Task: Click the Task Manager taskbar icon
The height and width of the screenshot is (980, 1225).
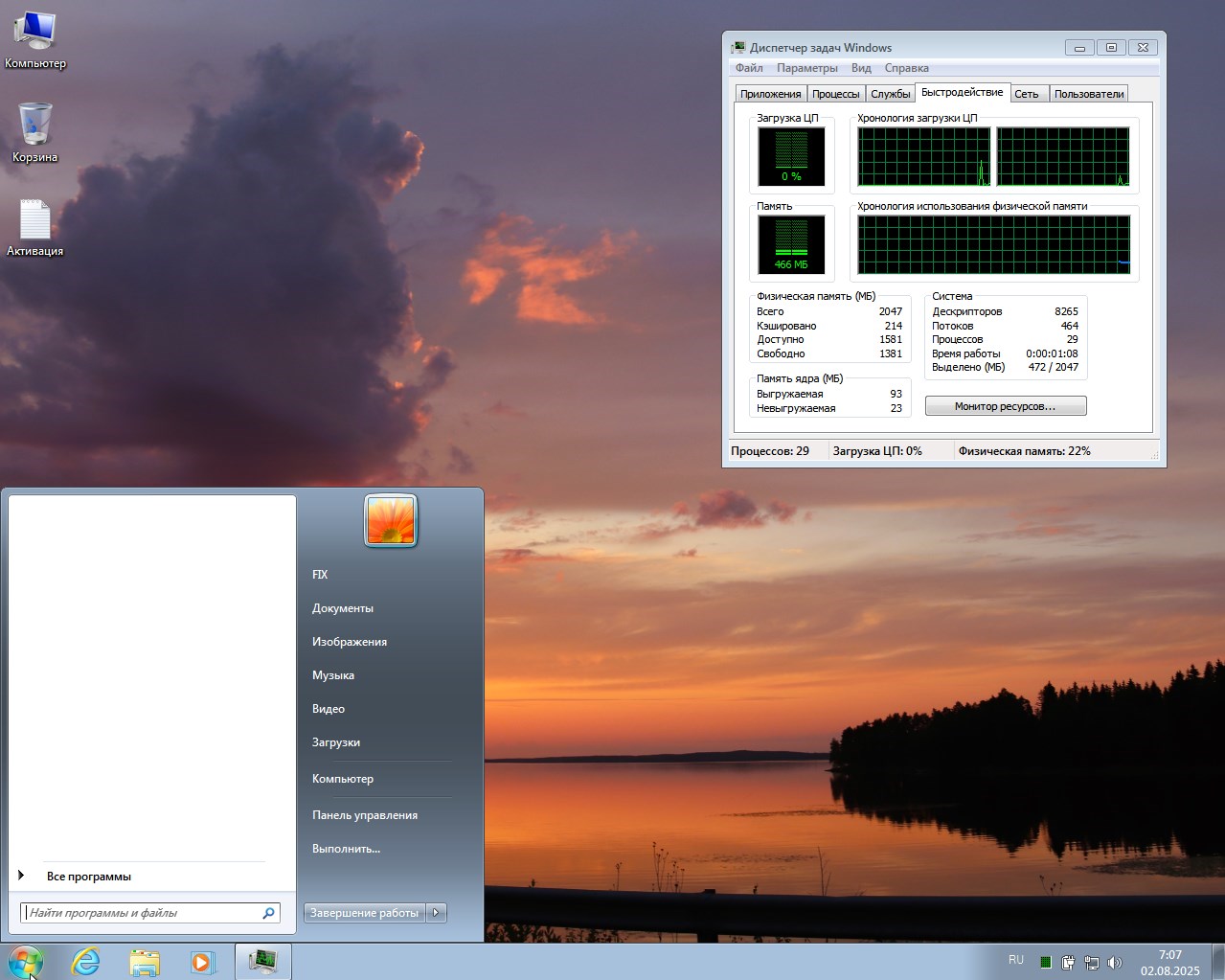Action: pyautogui.click(x=262, y=961)
